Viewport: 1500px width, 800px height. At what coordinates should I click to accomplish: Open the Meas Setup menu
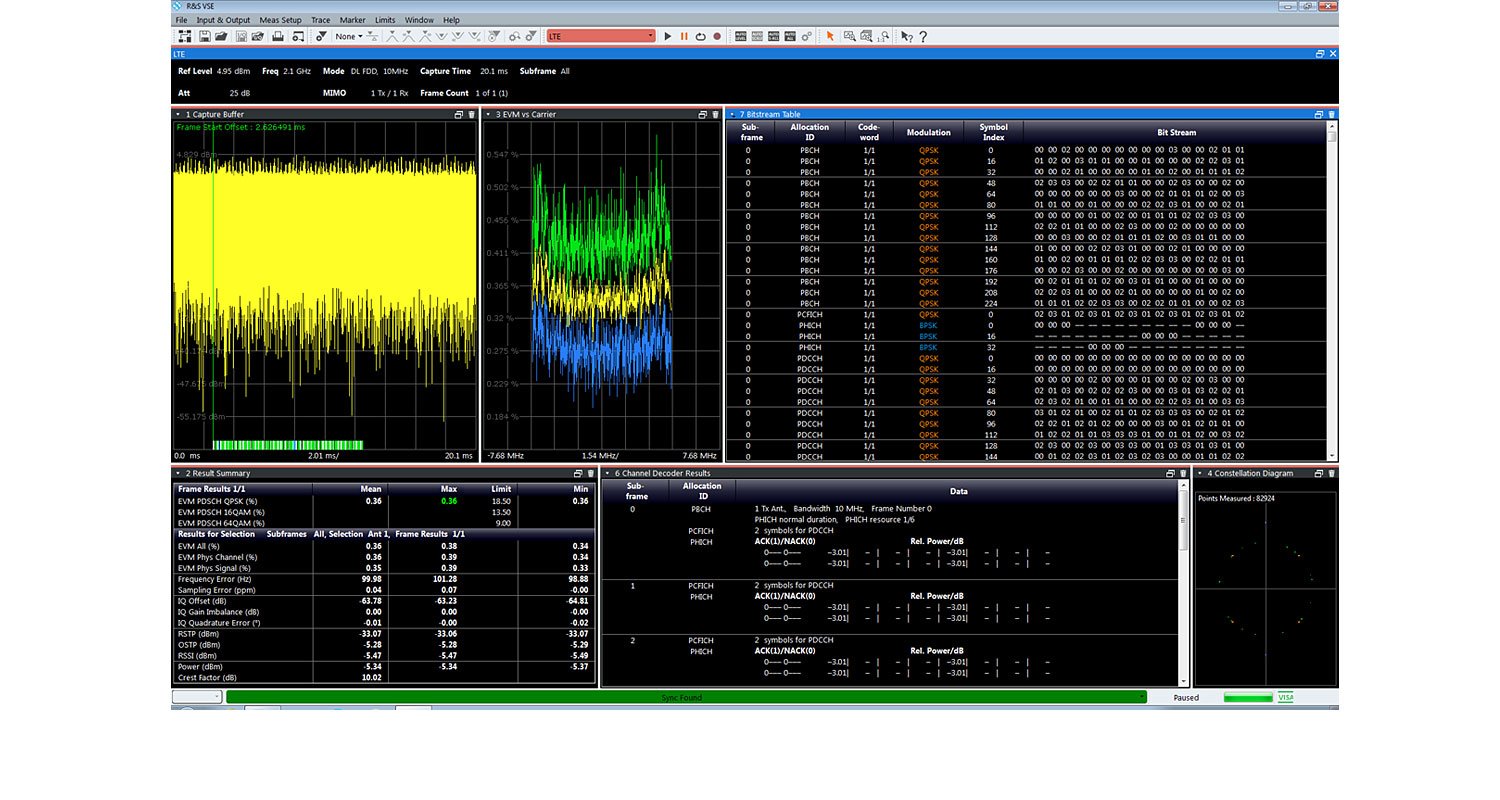click(x=282, y=19)
